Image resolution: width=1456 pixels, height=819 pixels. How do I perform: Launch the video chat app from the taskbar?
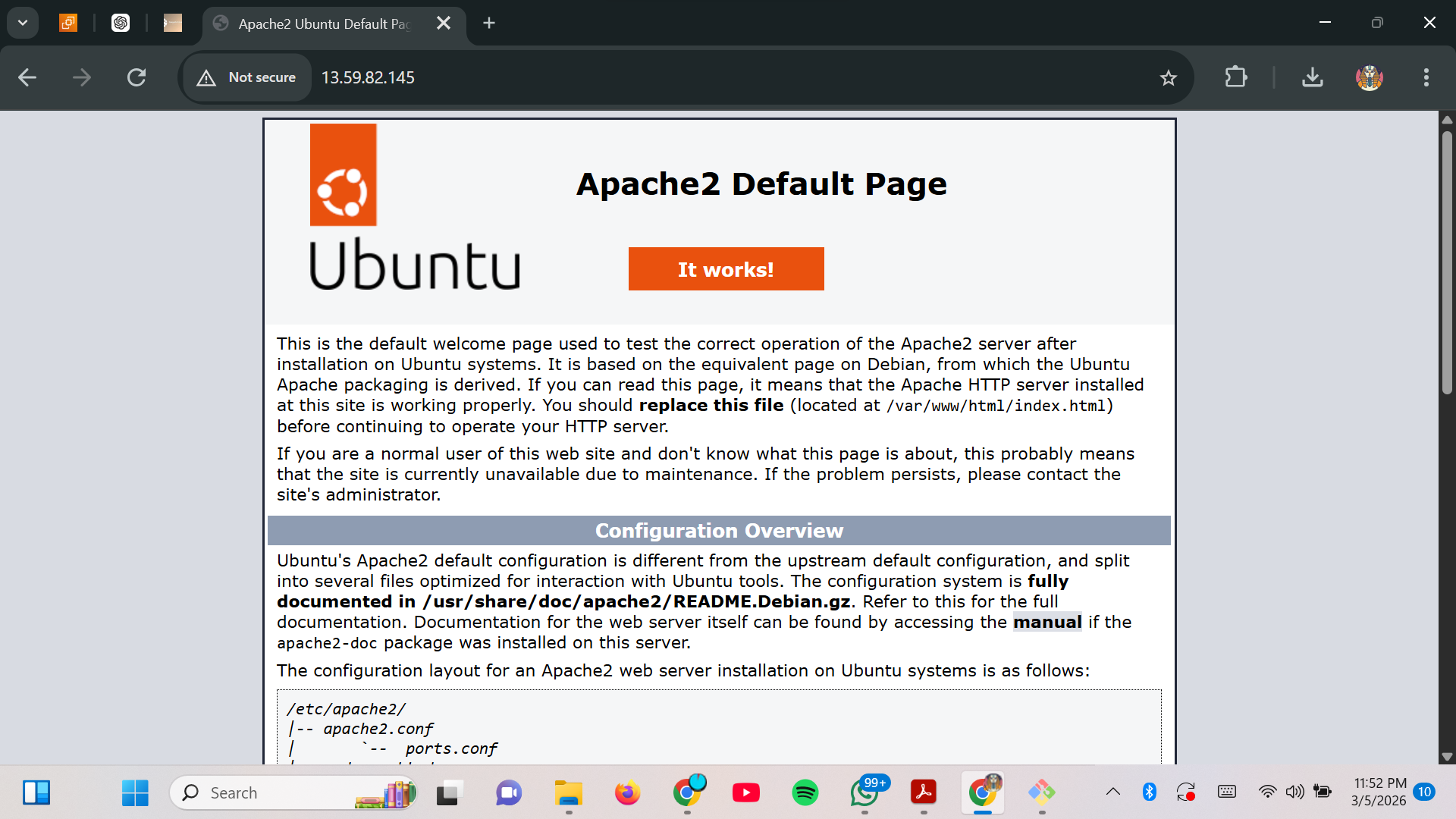pyautogui.click(x=508, y=792)
